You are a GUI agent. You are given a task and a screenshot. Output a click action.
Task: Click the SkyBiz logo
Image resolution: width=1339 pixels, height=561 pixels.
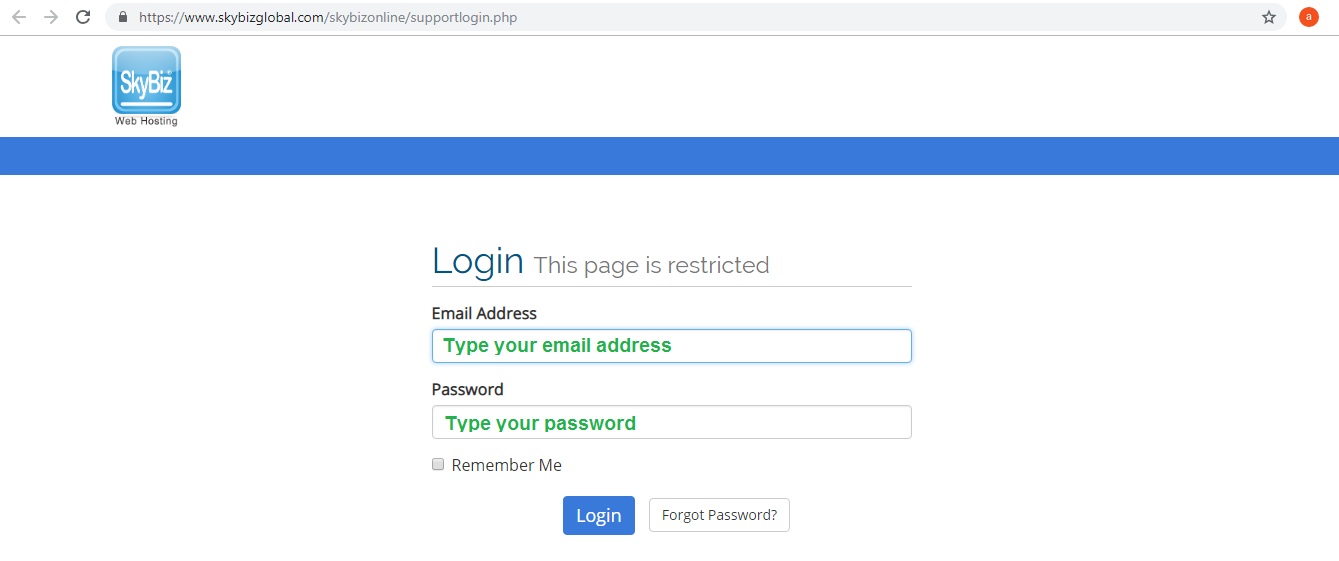coord(146,80)
